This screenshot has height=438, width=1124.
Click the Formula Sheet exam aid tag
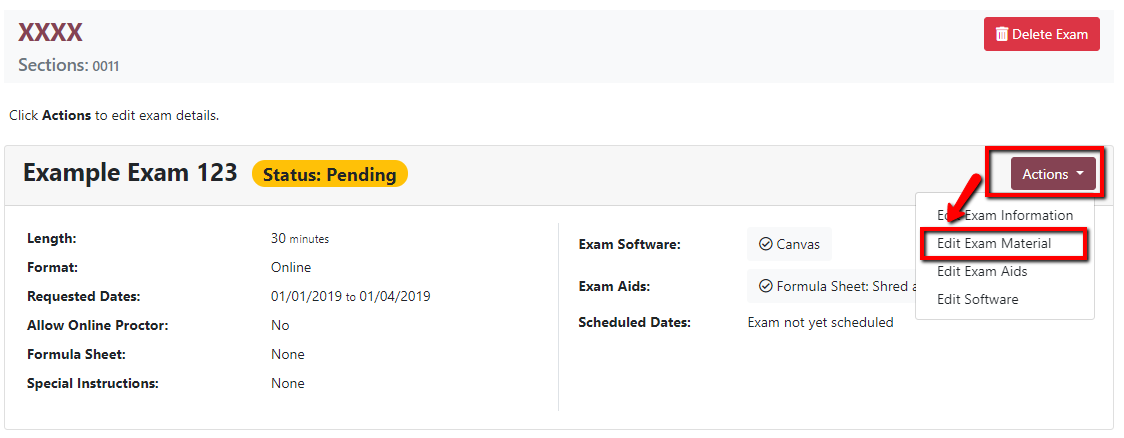pyautogui.click(x=832, y=286)
